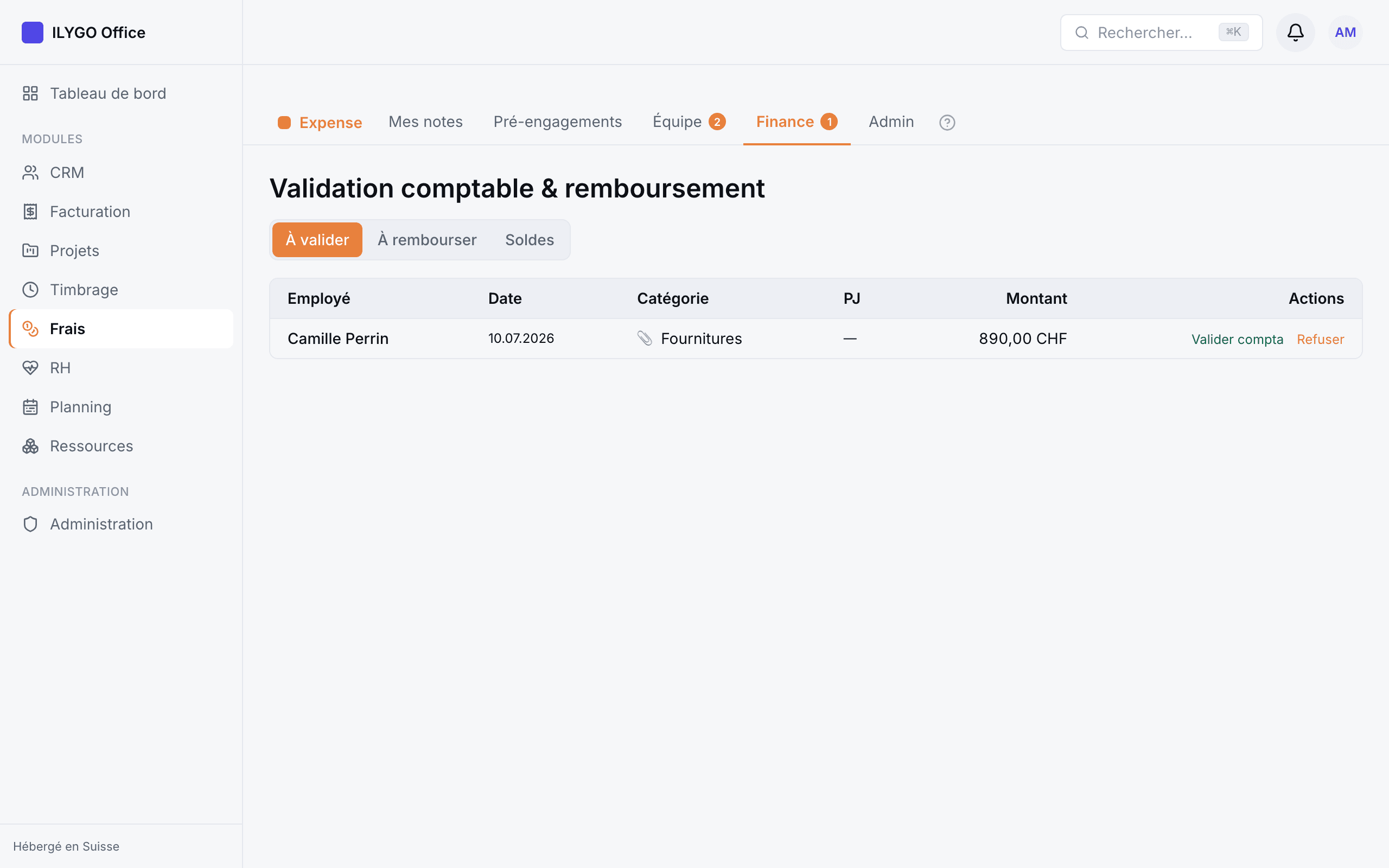
Task: Open the AM user avatar menu
Action: (x=1345, y=32)
